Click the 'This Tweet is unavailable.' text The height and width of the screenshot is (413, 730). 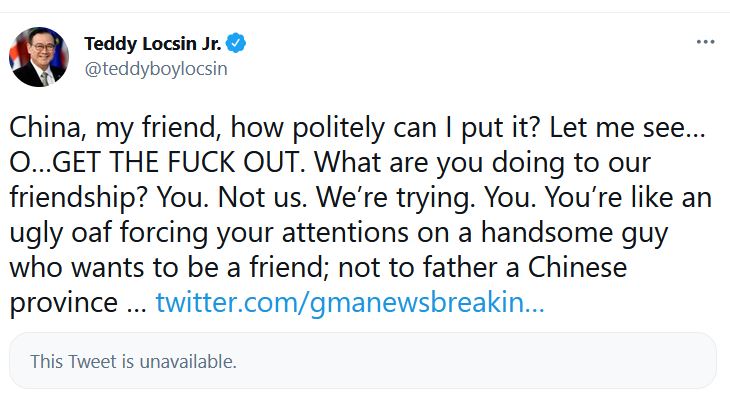[133, 361]
